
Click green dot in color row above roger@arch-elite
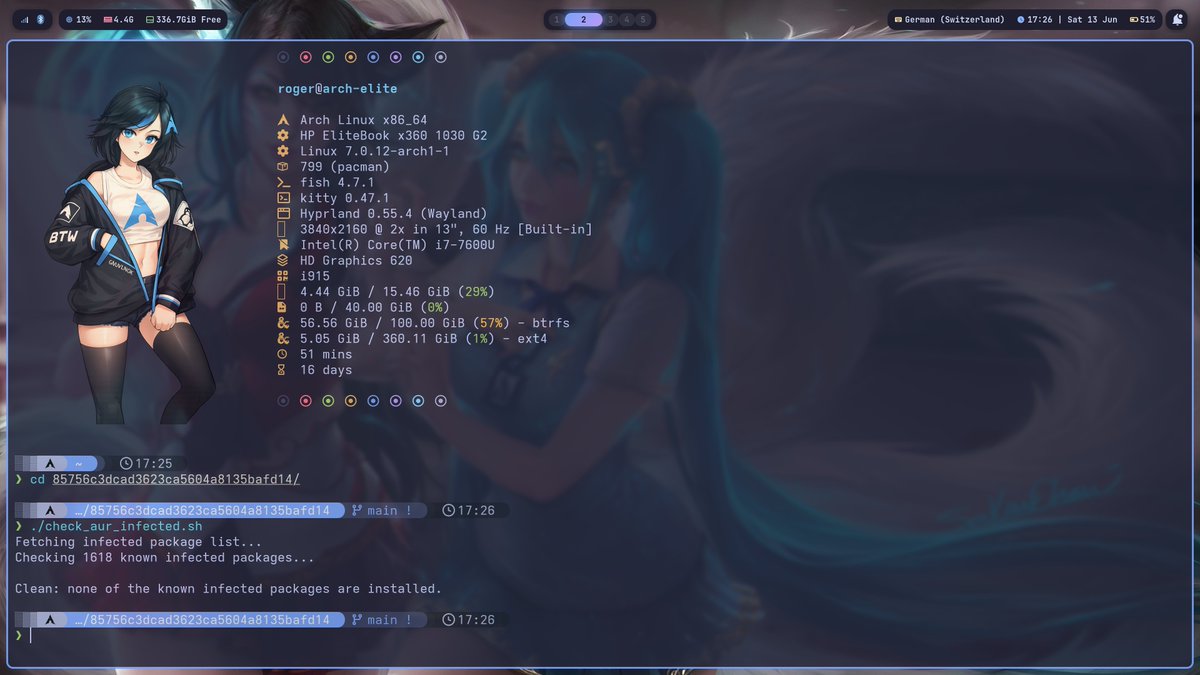[328, 58]
